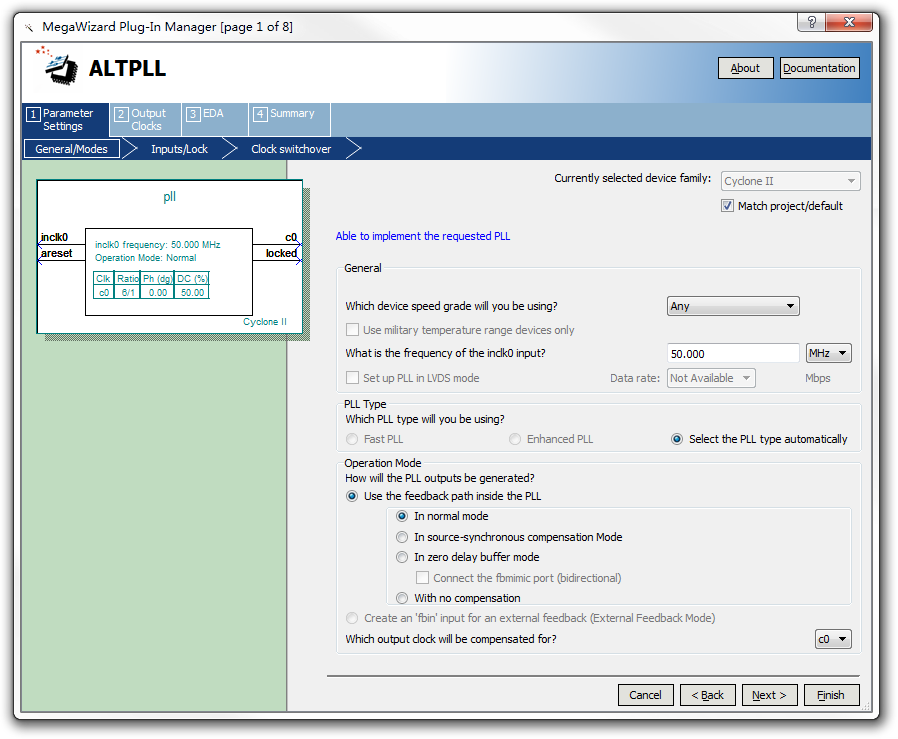898x739 pixels.
Task: Switch to the Output Clocks tab
Action: point(145,120)
